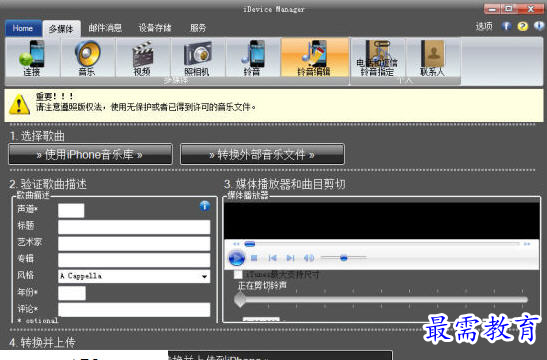Click the yellow warning triangle icon

coord(19,105)
